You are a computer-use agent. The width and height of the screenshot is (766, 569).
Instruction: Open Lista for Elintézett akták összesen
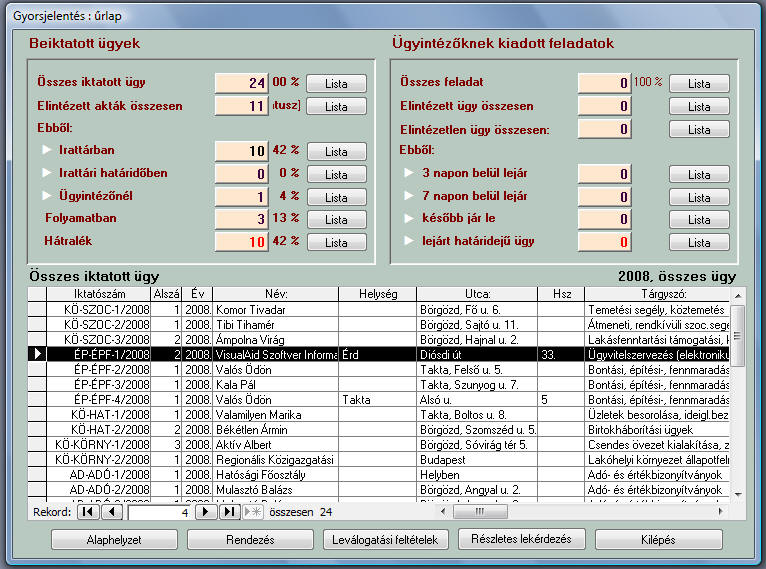(x=337, y=106)
